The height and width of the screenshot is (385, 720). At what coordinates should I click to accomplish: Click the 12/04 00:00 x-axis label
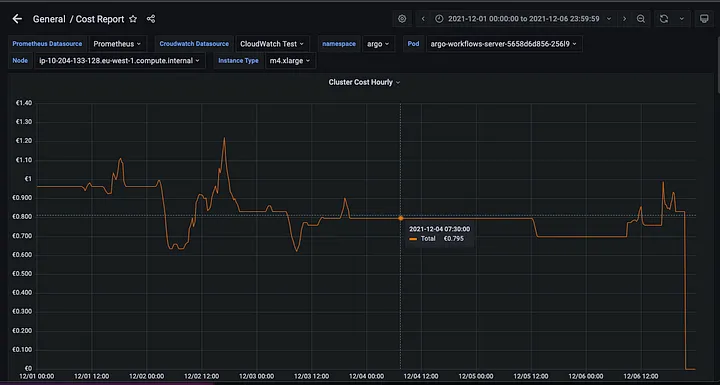tap(366, 376)
